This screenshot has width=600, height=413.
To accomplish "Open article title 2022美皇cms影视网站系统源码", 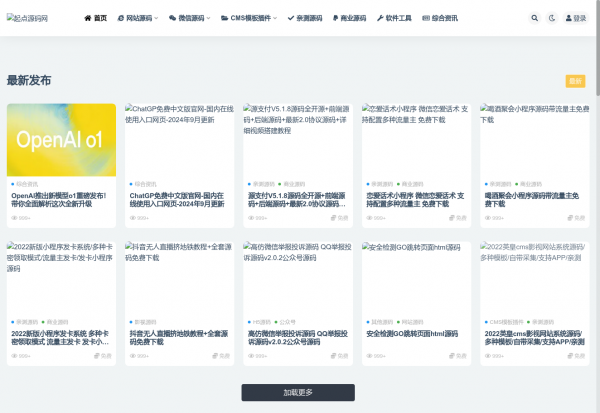I will (535, 338).
